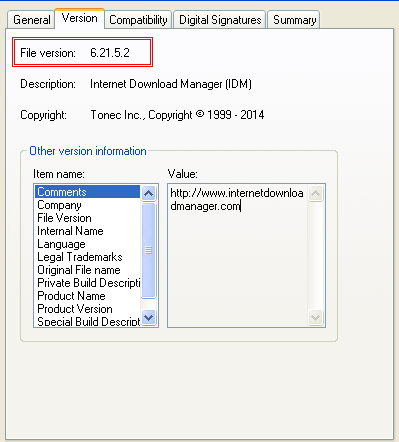399x442 pixels.
Task: Click the Copyright: label
Action: pos(43,115)
